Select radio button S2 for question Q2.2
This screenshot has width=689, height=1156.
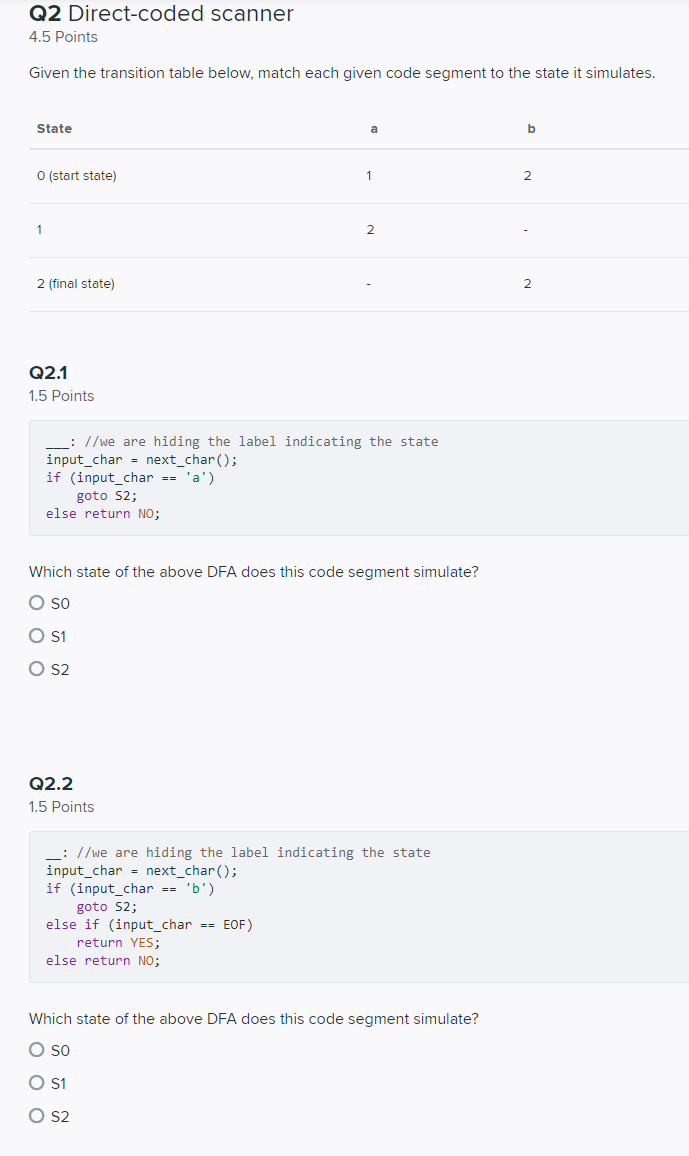36,1115
